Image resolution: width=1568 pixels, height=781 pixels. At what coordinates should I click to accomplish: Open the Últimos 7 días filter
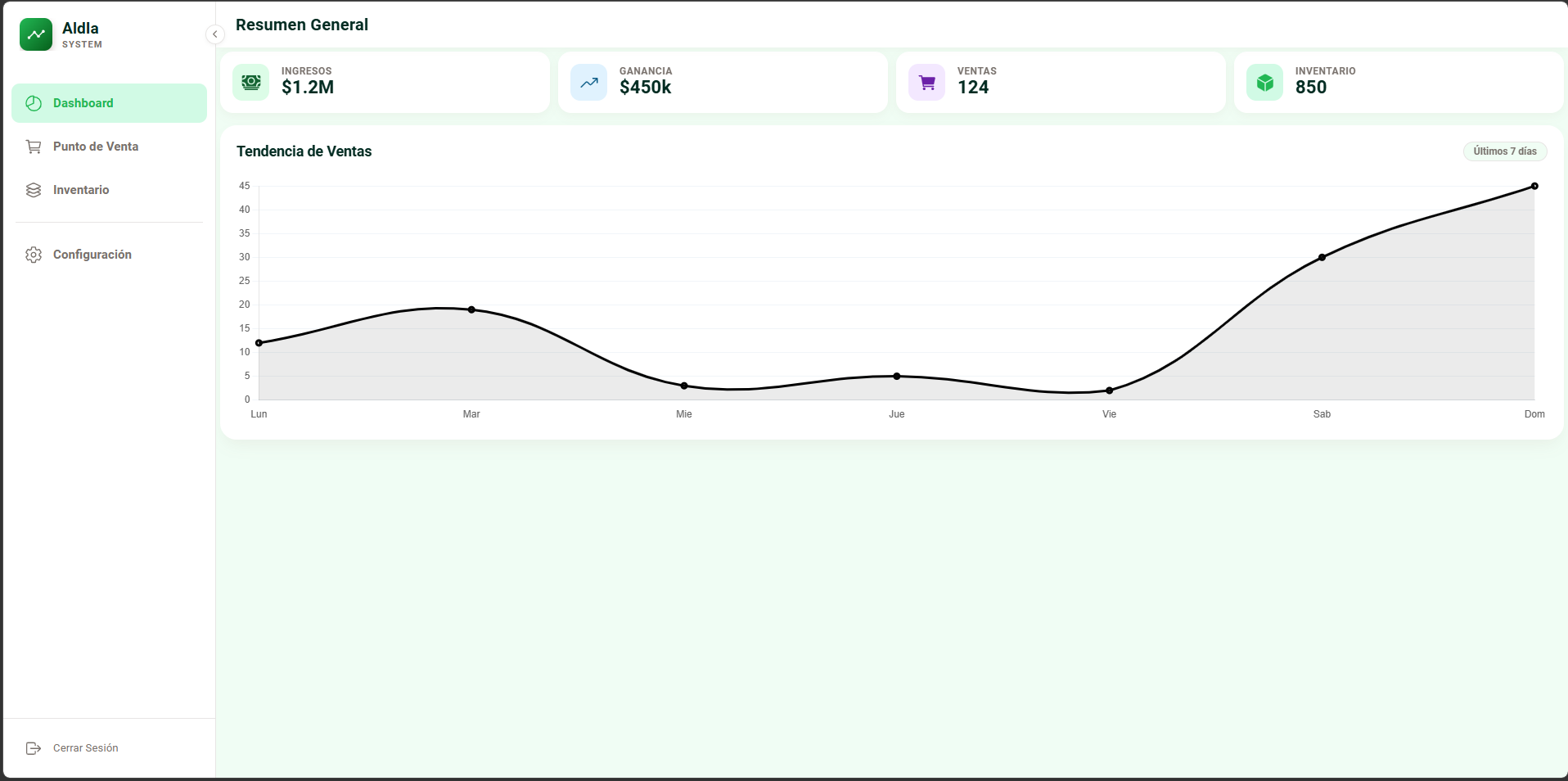(1504, 151)
